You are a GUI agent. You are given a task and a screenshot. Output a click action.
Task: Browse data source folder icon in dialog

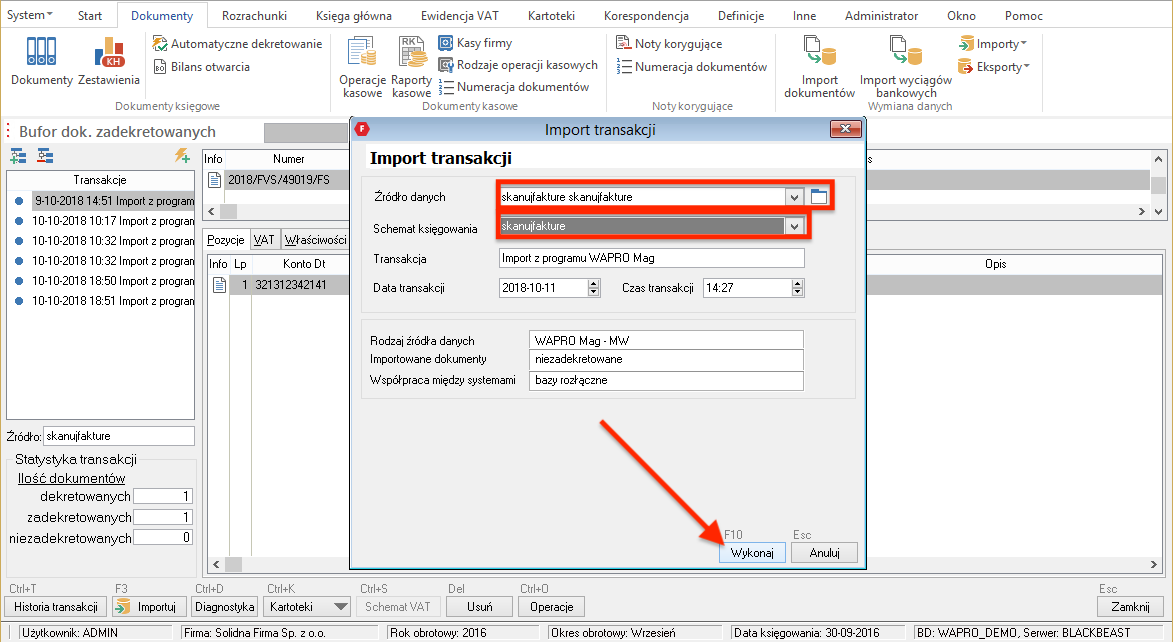point(819,197)
